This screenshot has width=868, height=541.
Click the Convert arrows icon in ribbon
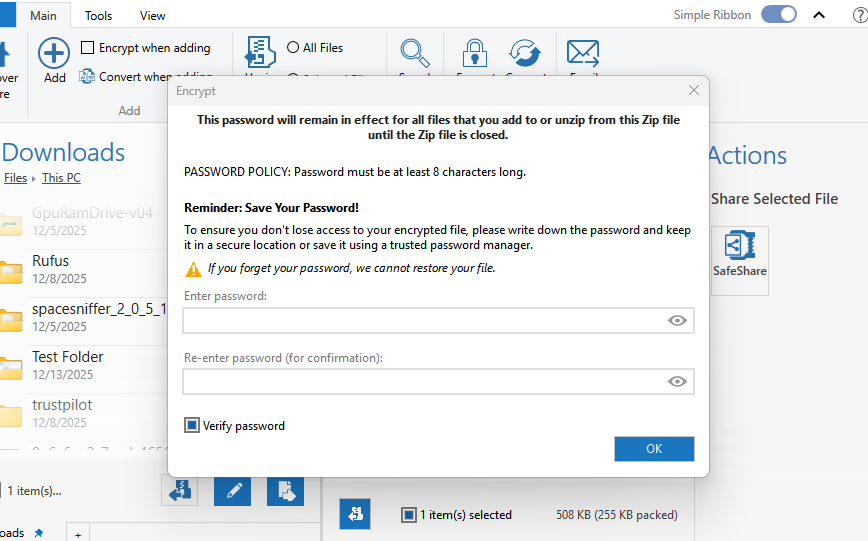pos(524,54)
